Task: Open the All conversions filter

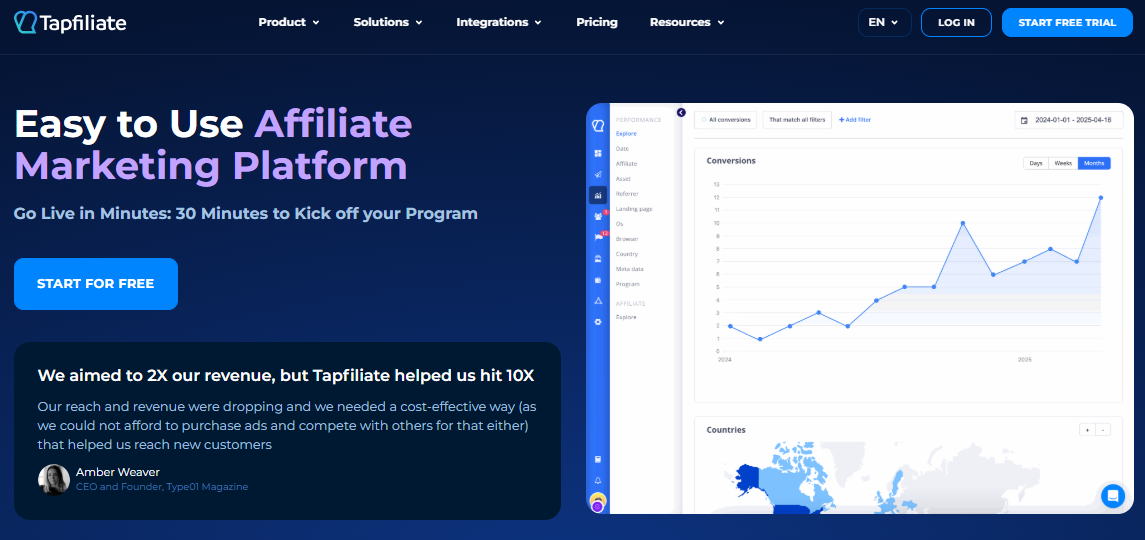Action: (x=725, y=120)
